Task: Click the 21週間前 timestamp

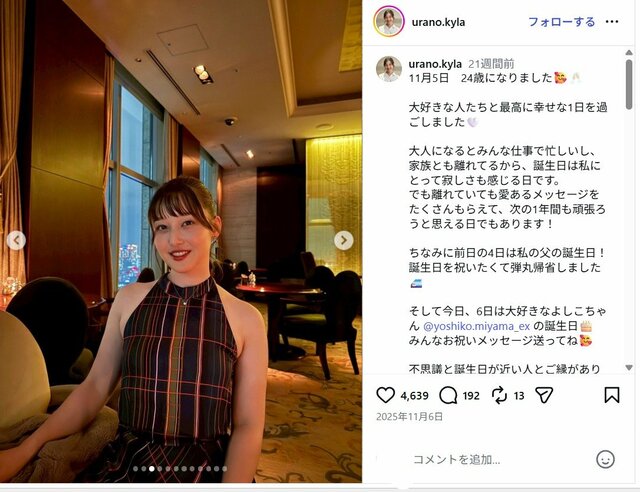Action: (491, 64)
